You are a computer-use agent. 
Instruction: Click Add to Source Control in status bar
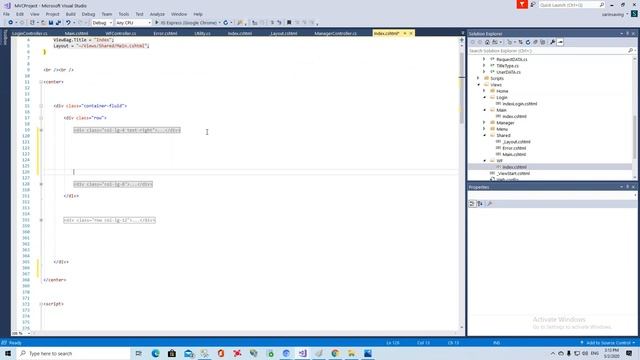click(x=608, y=343)
